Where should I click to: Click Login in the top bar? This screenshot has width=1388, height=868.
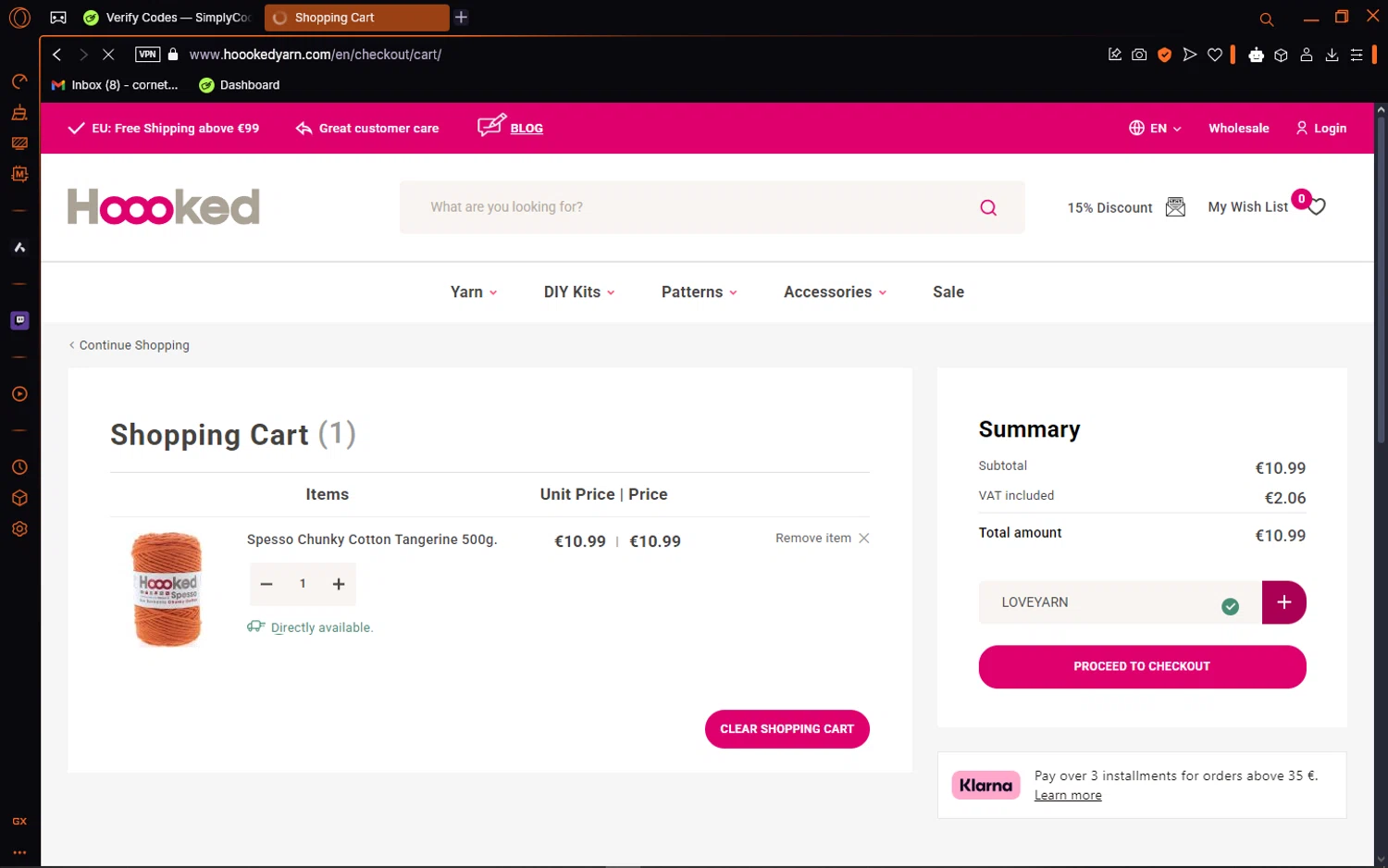click(x=1320, y=129)
